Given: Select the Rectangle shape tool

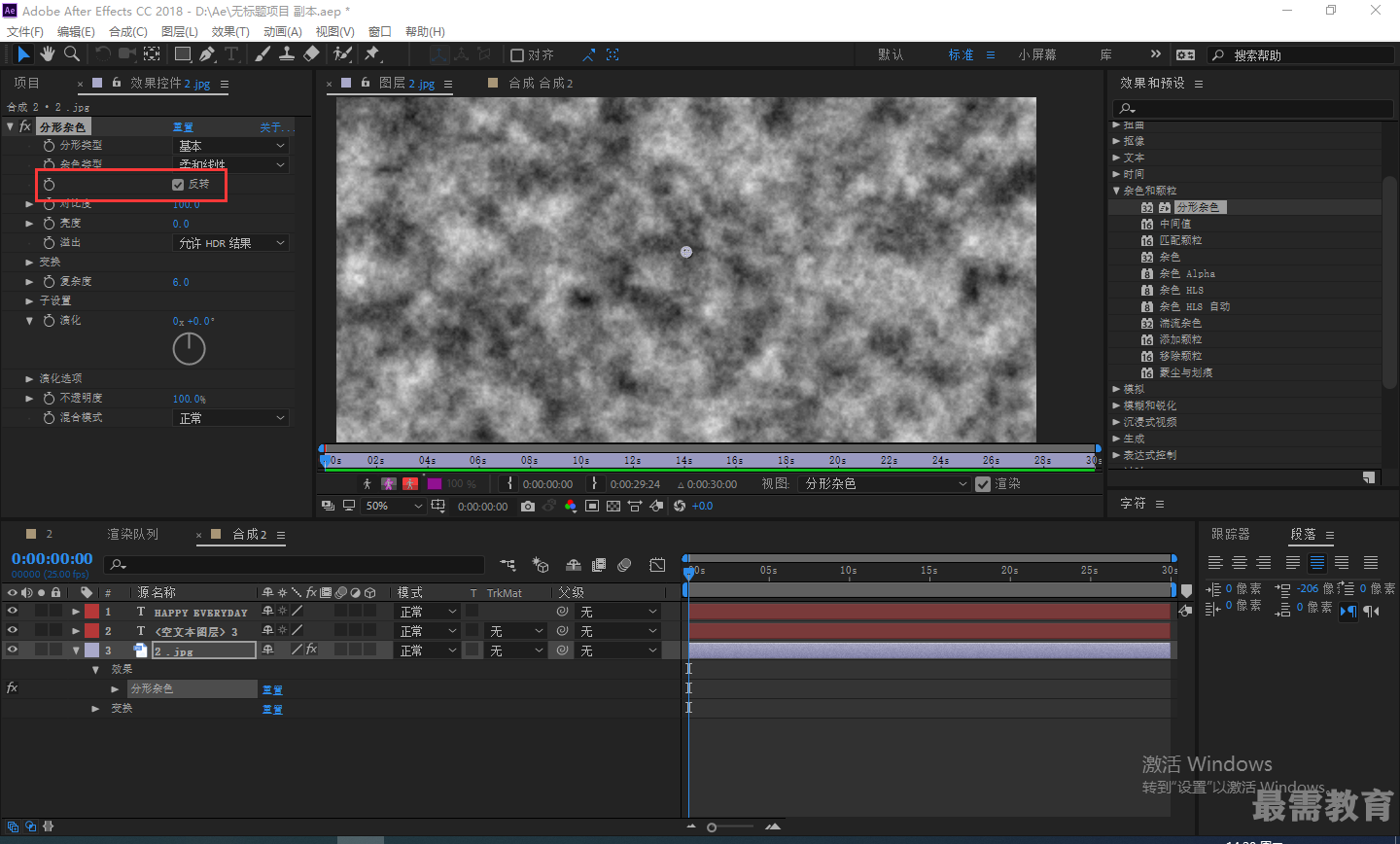Looking at the screenshot, I should coord(183,54).
